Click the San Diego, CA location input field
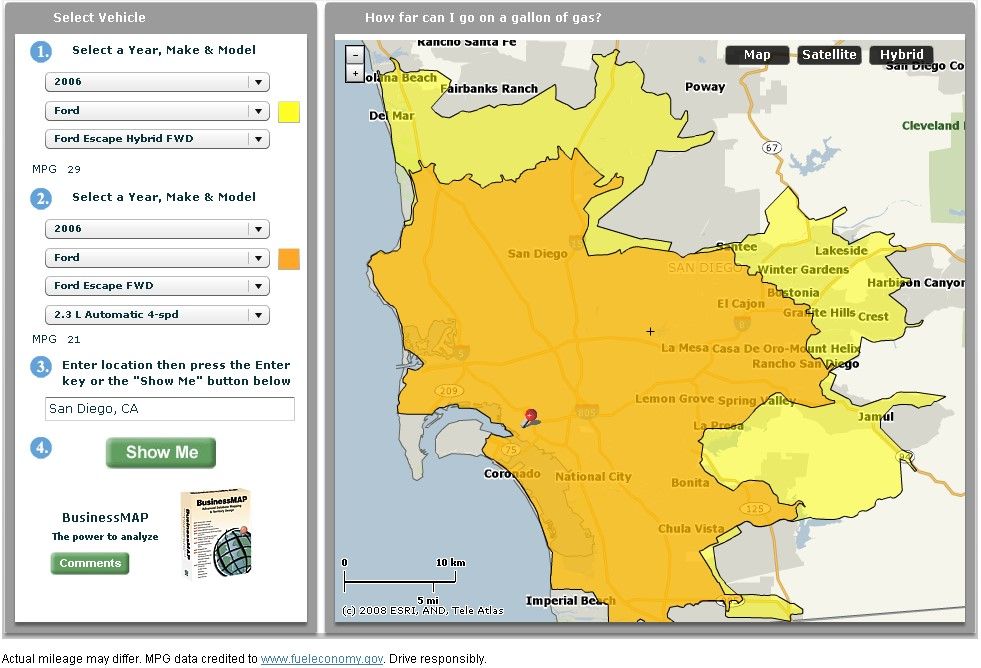Image resolution: width=981 pixels, height=668 pixels. click(x=170, y=409)
